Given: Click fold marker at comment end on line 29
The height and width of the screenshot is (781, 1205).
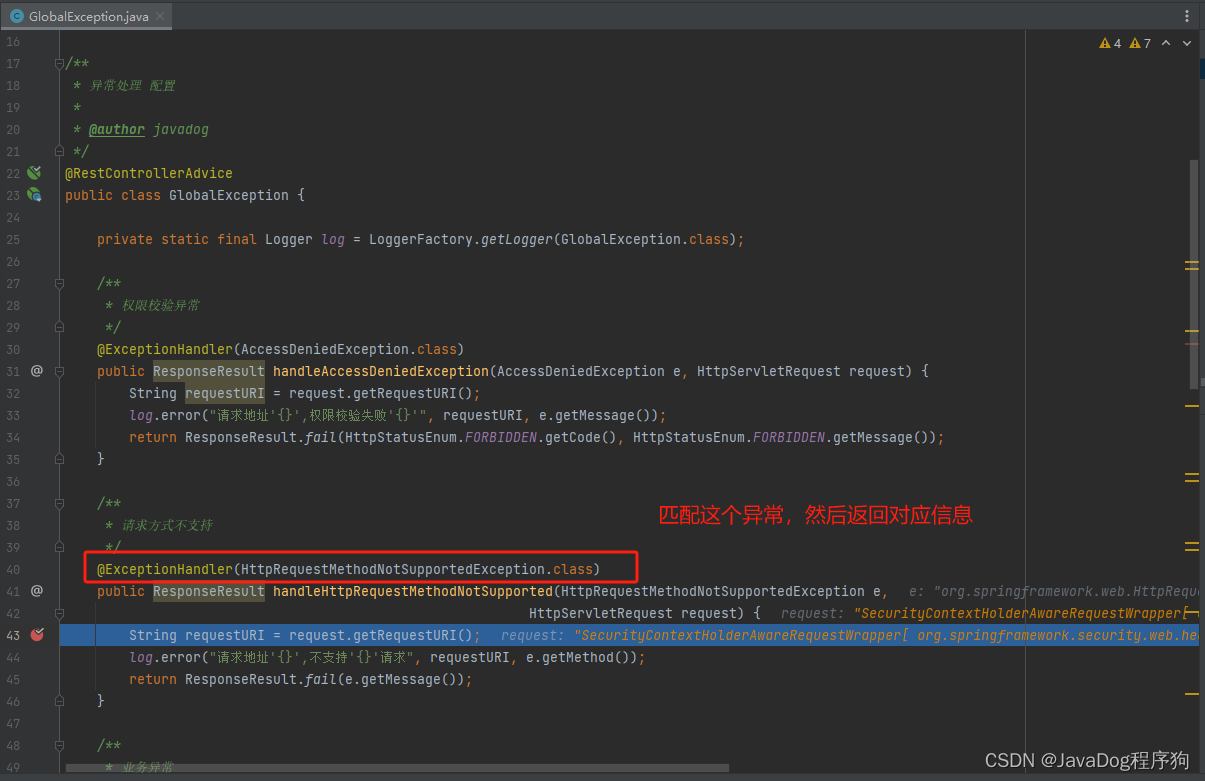Looking at the screenshot, I should [x=60, y=327].
